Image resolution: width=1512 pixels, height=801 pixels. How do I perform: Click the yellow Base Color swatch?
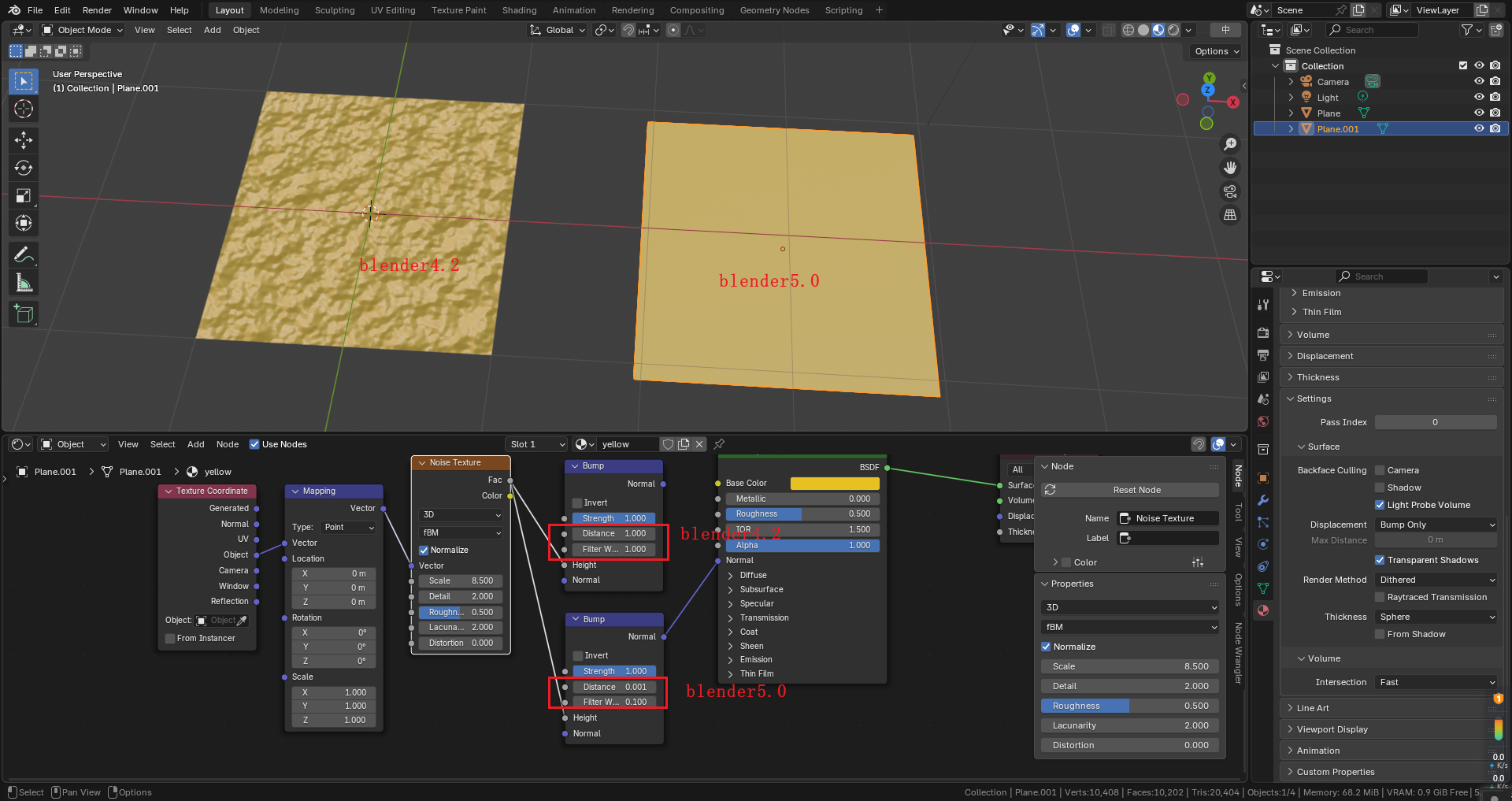click(x=835, y=483)
